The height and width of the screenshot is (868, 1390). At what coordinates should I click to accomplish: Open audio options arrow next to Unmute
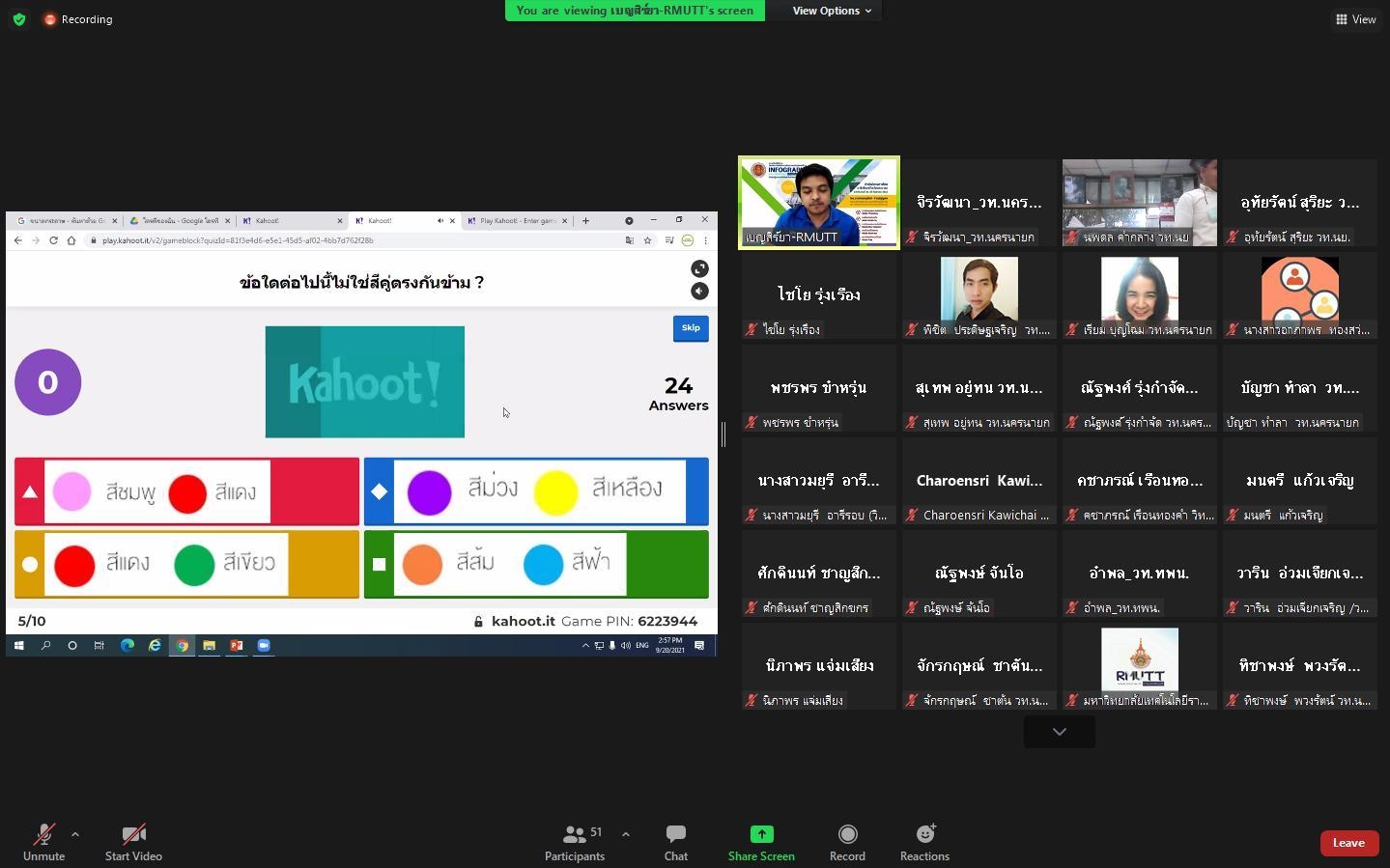[75, 834]
